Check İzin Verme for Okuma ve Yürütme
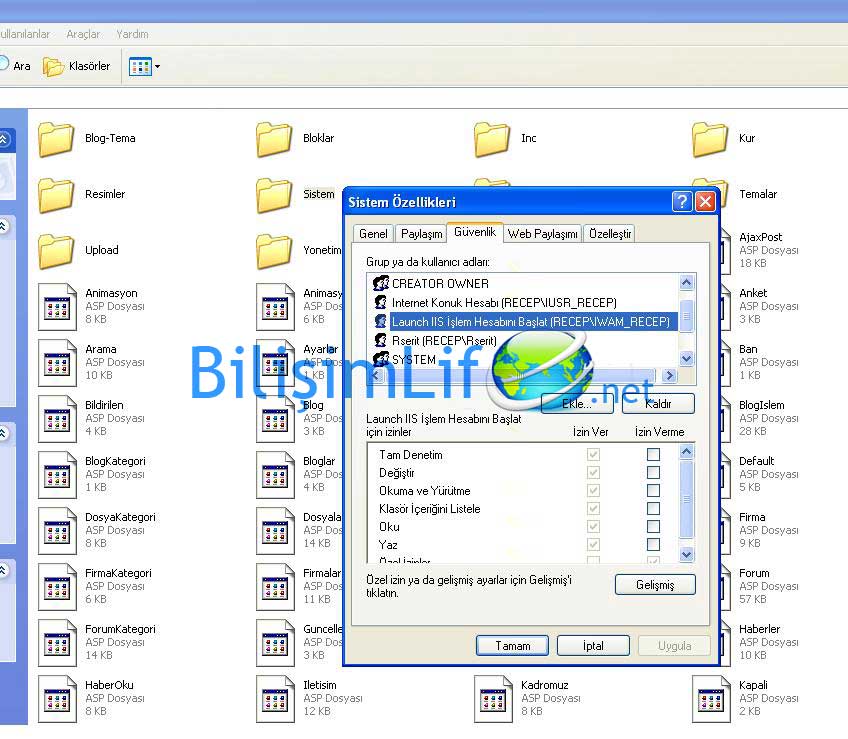 [653, 490]
